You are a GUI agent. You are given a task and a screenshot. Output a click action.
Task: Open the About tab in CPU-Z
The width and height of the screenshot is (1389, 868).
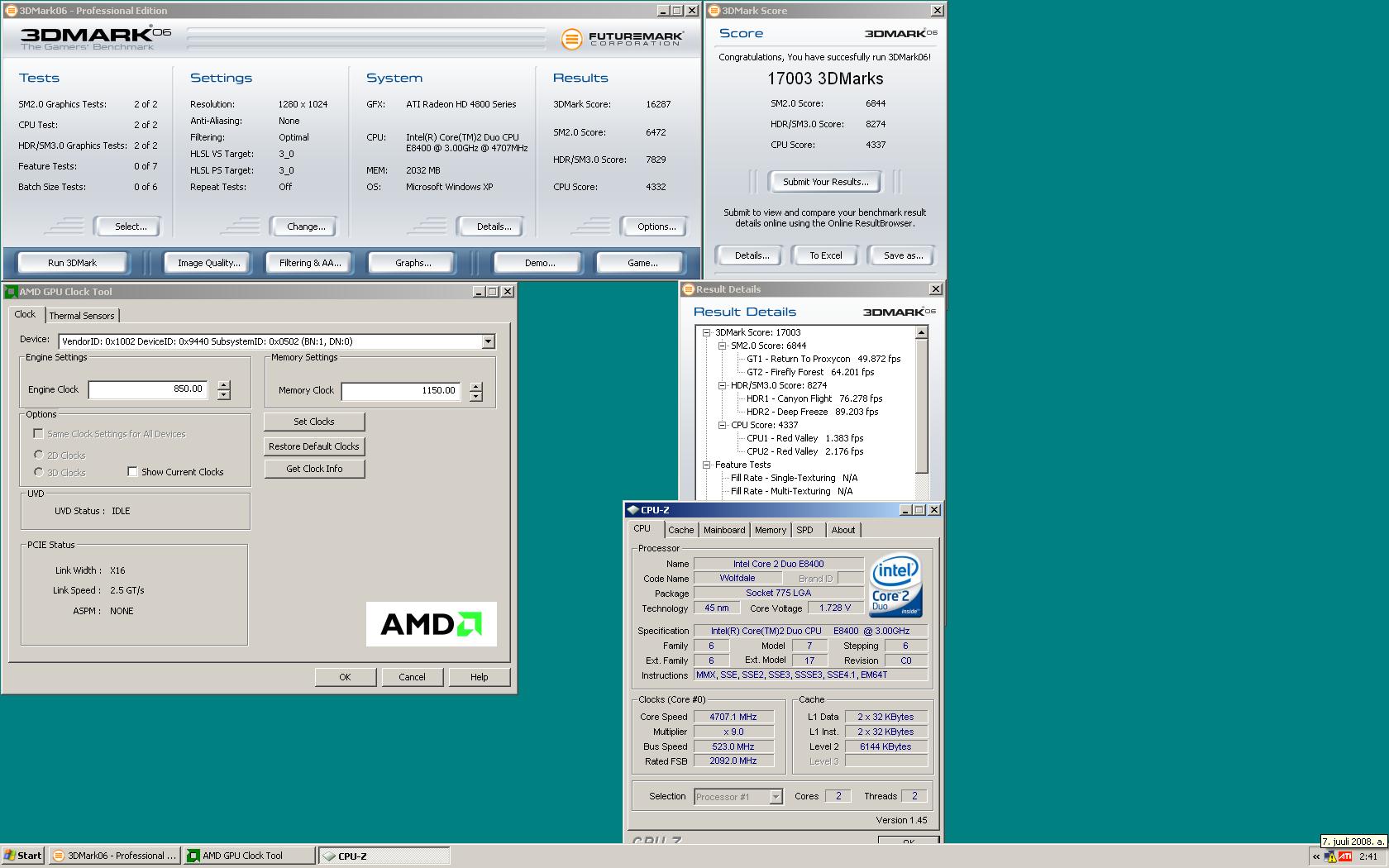pyautogui.click(x=843, y=530)
